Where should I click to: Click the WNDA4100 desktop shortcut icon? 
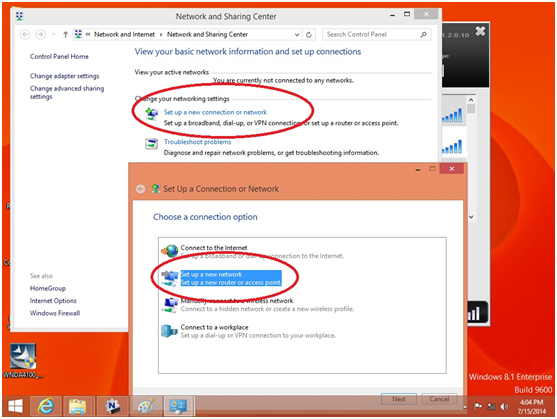coord(23,361)
